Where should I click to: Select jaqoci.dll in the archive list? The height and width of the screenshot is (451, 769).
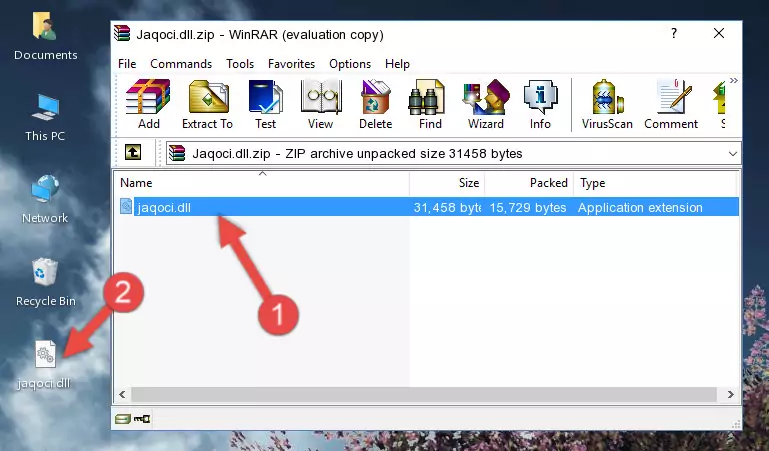point(429,207)
